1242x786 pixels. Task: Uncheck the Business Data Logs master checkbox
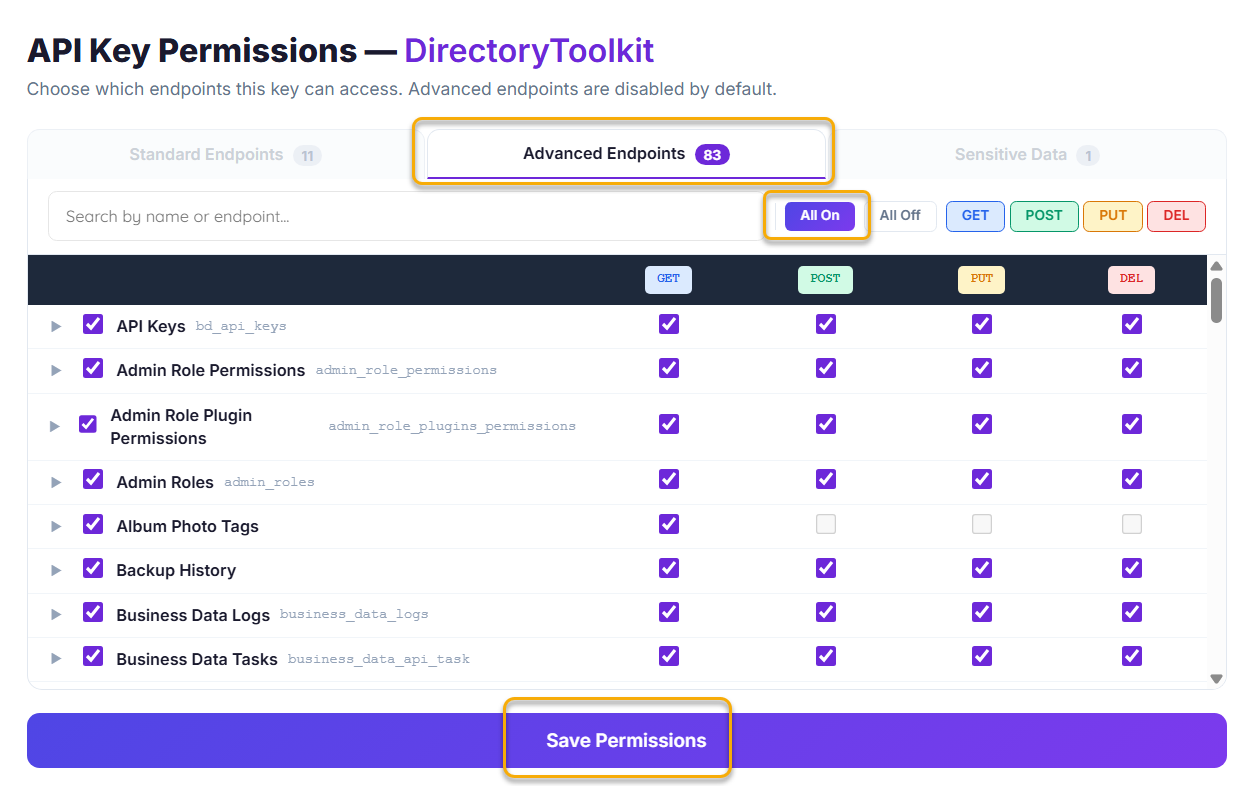click(93, 612)
